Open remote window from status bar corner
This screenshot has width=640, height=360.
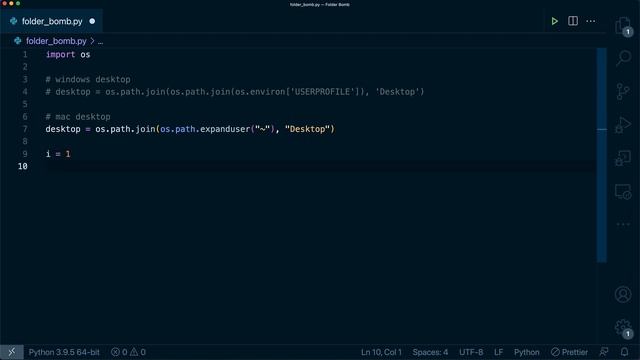point(11,352)
